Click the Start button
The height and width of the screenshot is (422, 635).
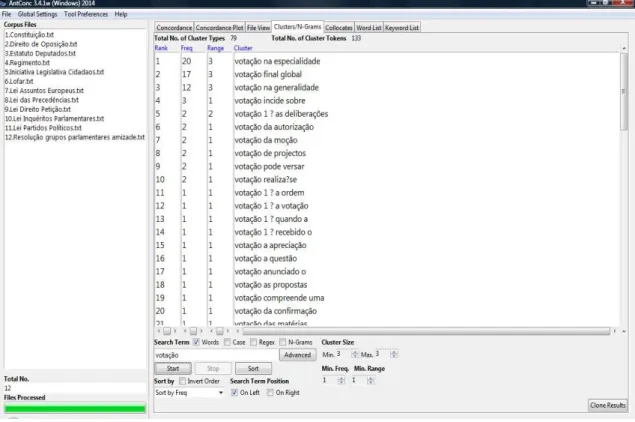tap(173, 369)
